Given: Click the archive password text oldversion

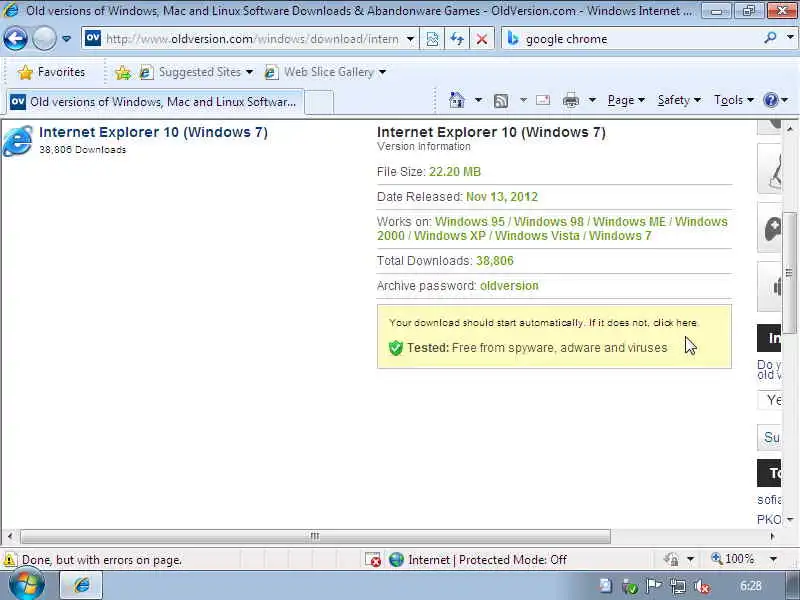Looking at the screenshot, I should (x=509, y=286).
